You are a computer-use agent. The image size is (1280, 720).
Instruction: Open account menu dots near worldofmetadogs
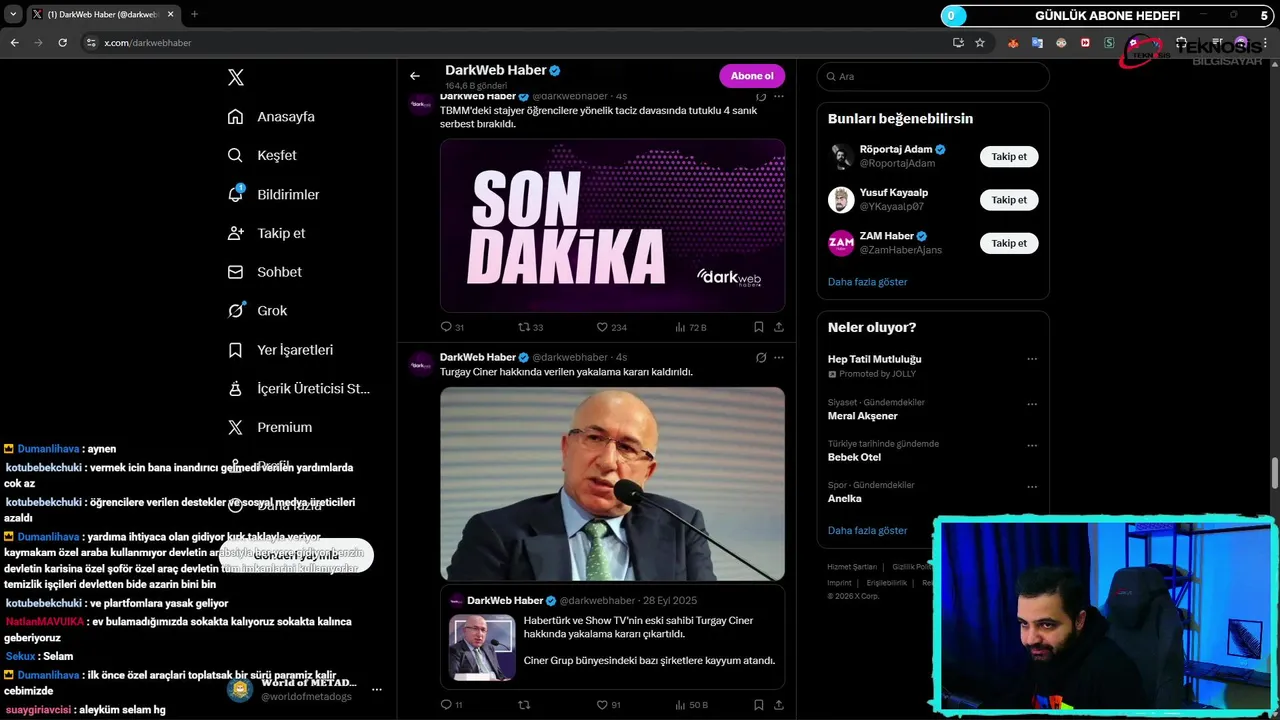(377, 690)
